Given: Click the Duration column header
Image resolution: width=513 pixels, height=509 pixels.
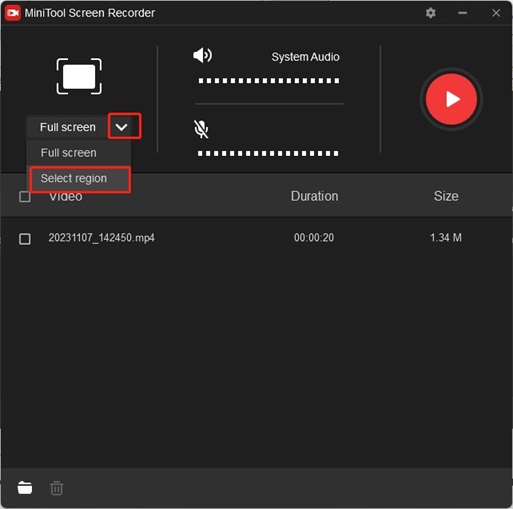Looking at the screenshot, I should click(x=314, y=196).
